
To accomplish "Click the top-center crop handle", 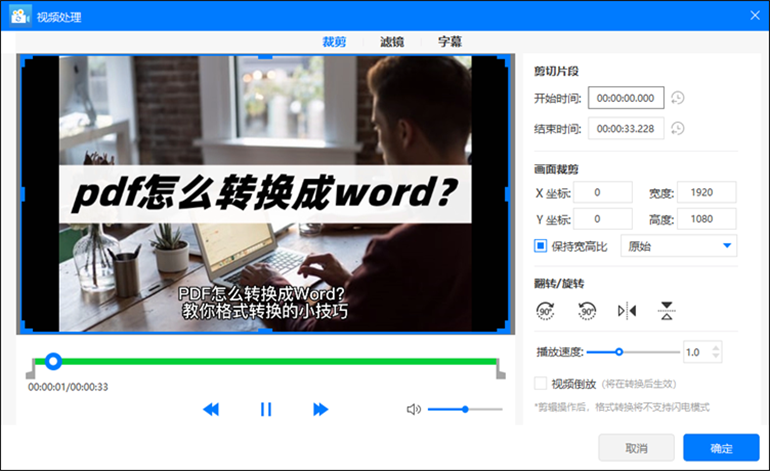I will 265,57.
